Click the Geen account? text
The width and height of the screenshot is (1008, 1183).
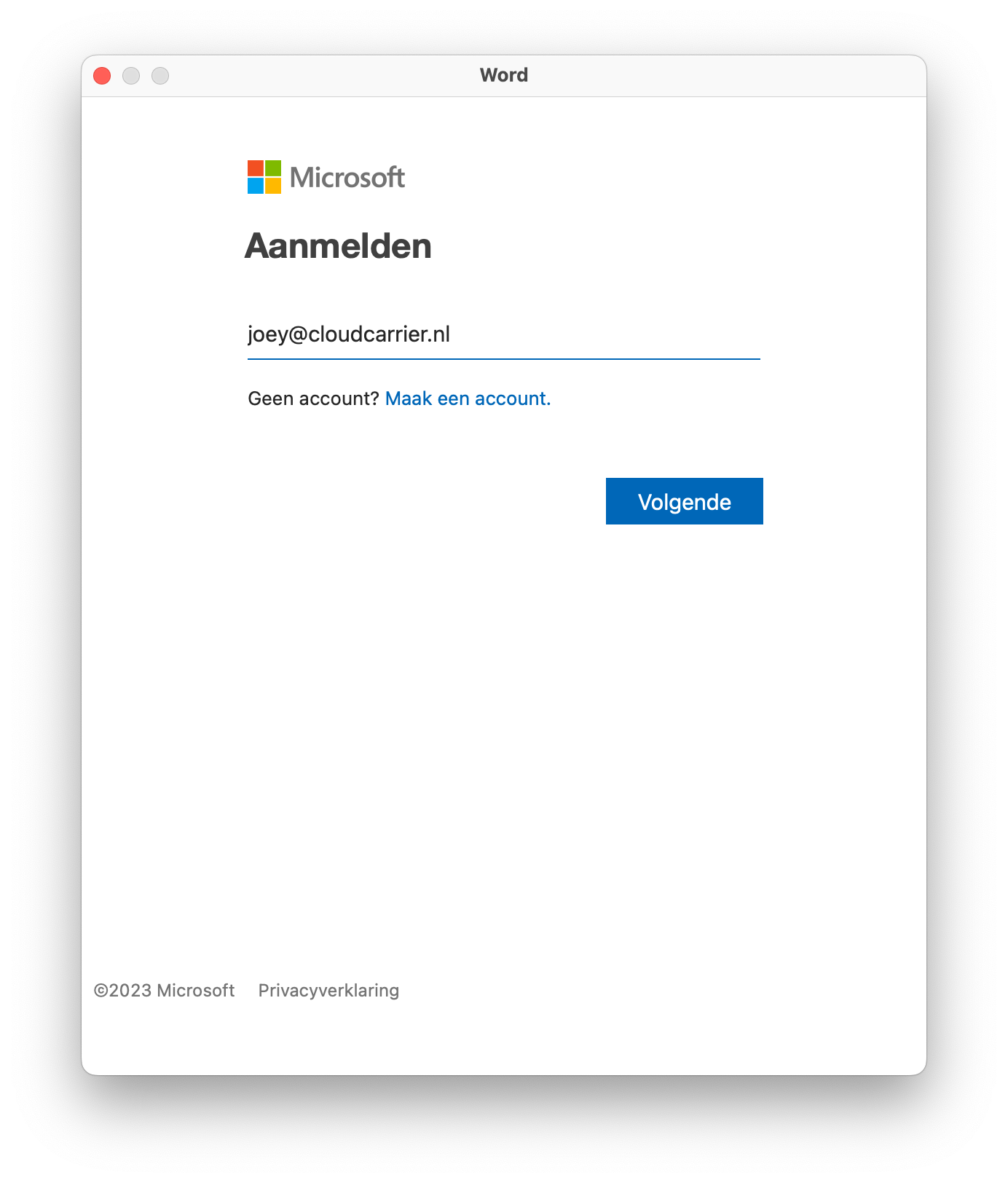pos(313,398)
